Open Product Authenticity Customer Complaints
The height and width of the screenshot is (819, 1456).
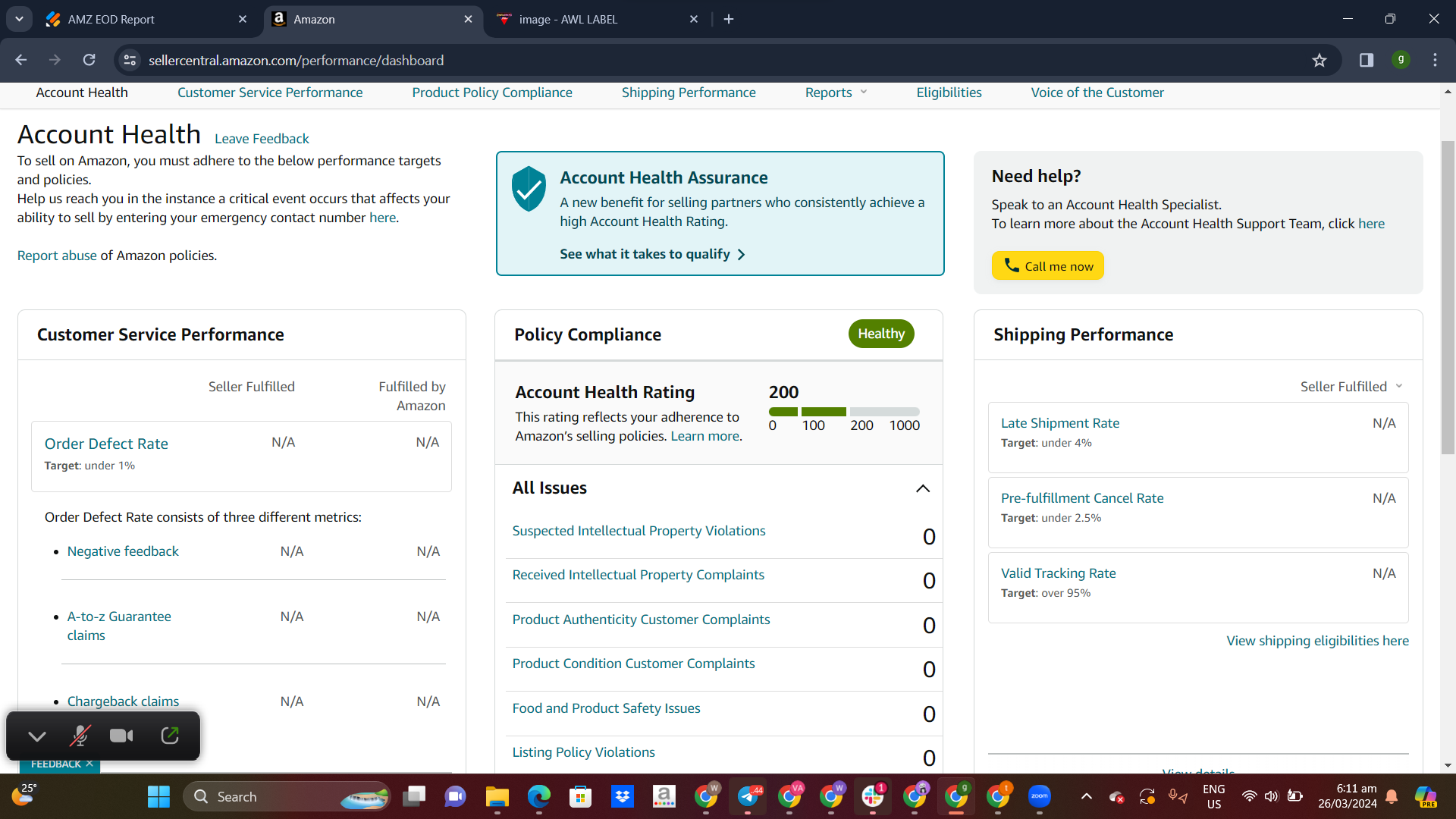(641, 620)
